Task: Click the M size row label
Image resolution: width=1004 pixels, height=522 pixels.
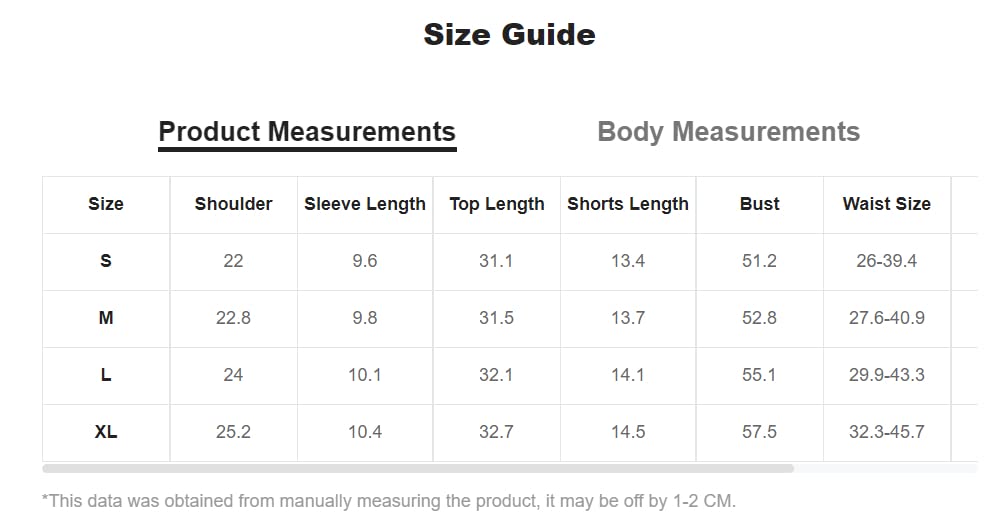Action: coord(106,318)
